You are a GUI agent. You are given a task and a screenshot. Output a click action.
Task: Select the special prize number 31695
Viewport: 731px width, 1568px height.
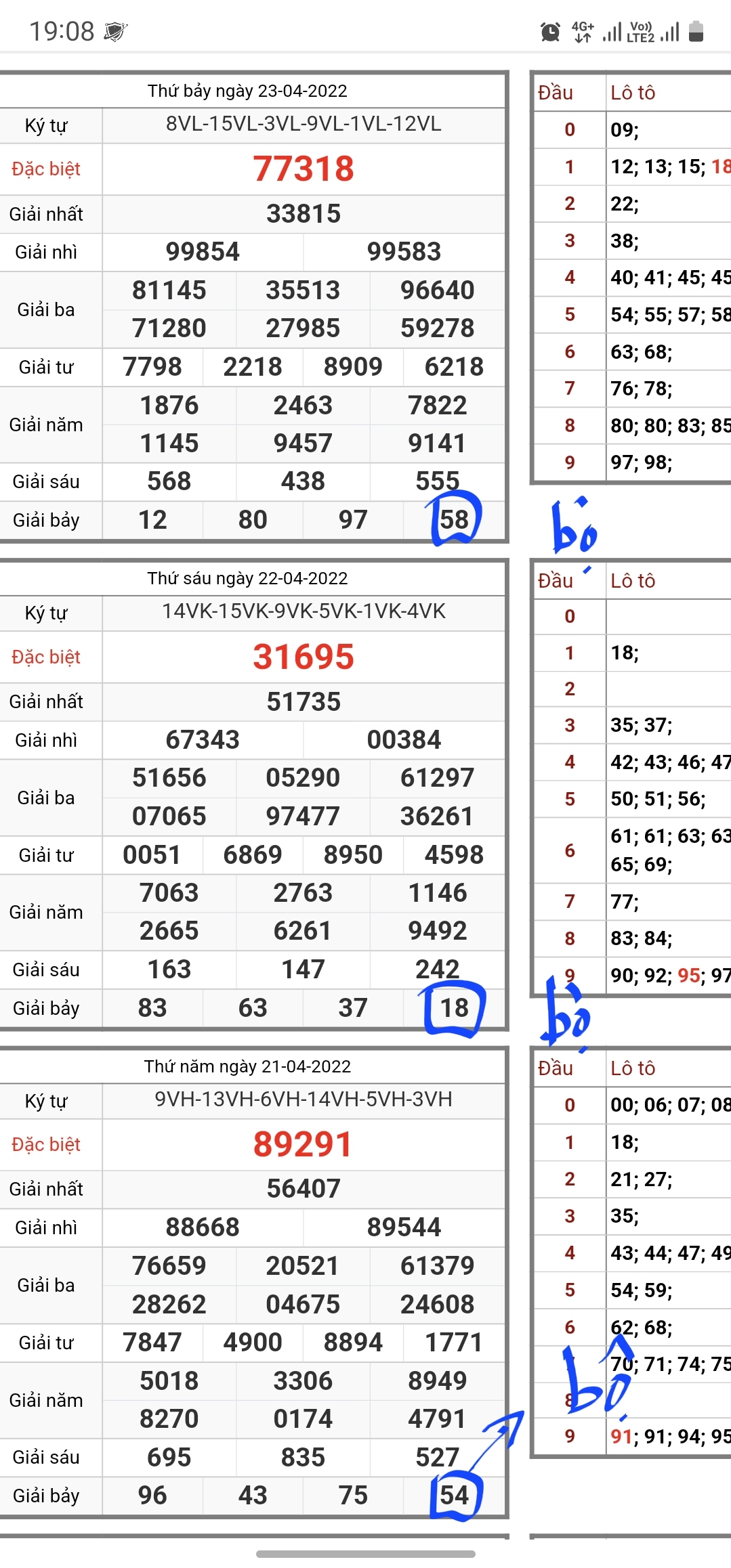tap(304, 657)
